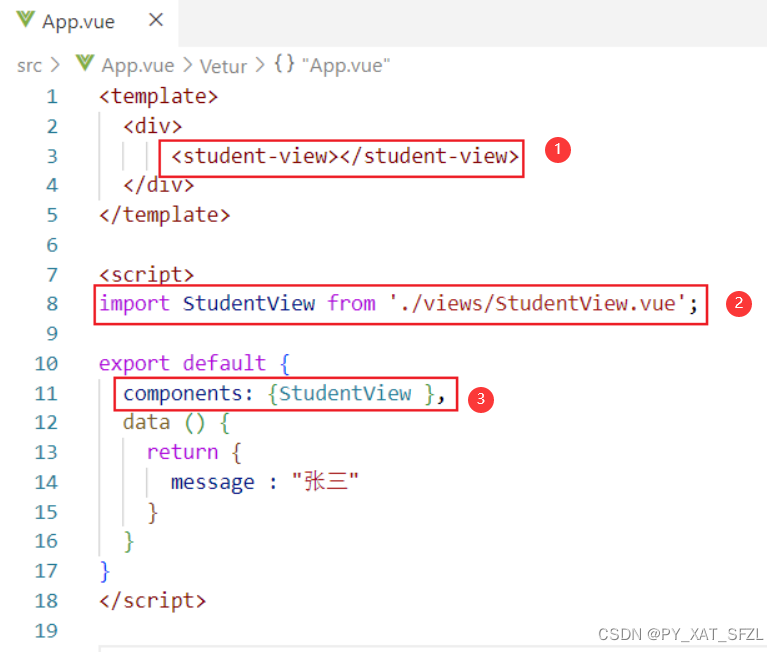
Task: Place cursor on the opening <template> tag
Action: (158, 96)
